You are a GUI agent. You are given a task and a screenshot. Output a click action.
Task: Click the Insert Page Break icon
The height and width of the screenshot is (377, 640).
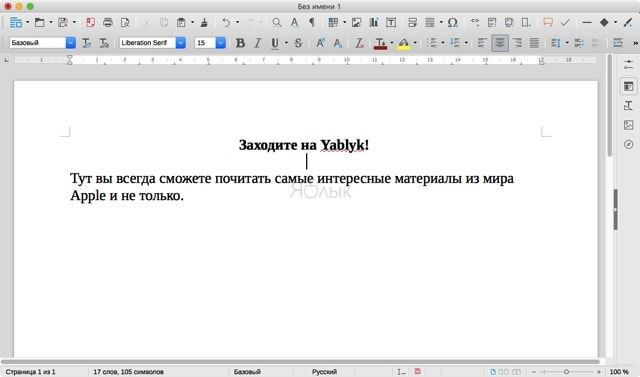coord(413,22)
